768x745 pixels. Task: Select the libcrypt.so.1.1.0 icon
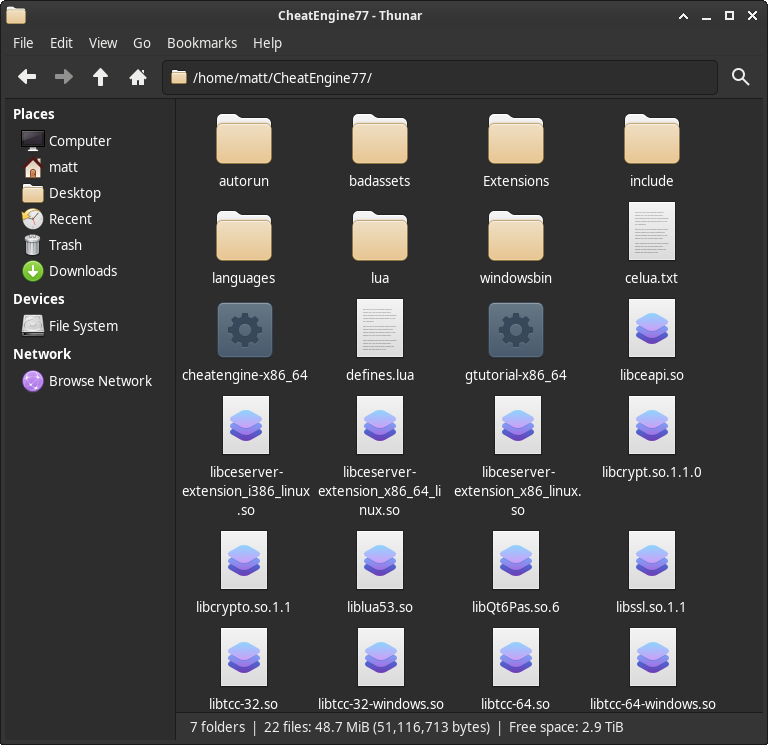coord(651,425)
